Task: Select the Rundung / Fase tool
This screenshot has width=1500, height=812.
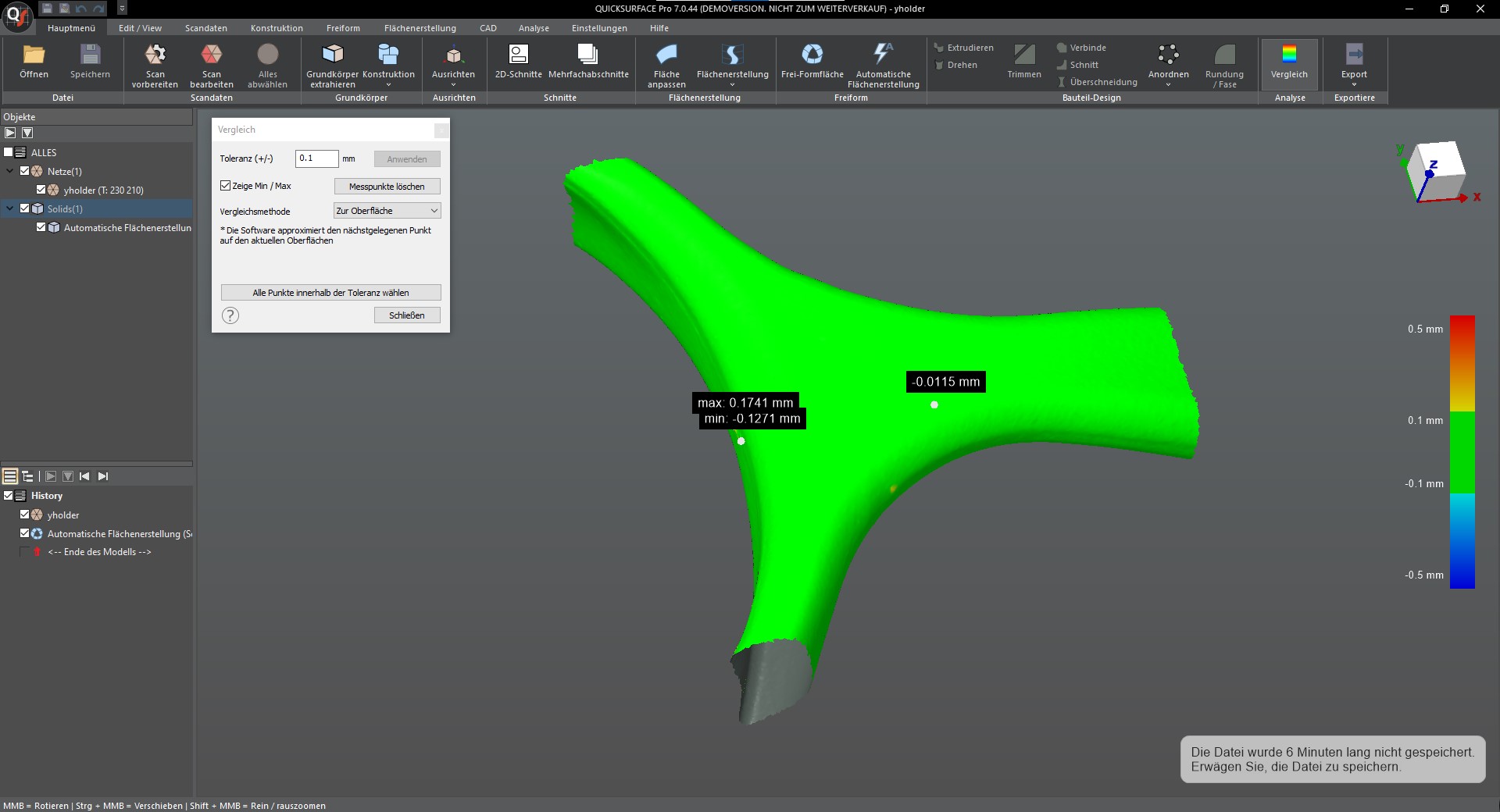Action: 1224,55
